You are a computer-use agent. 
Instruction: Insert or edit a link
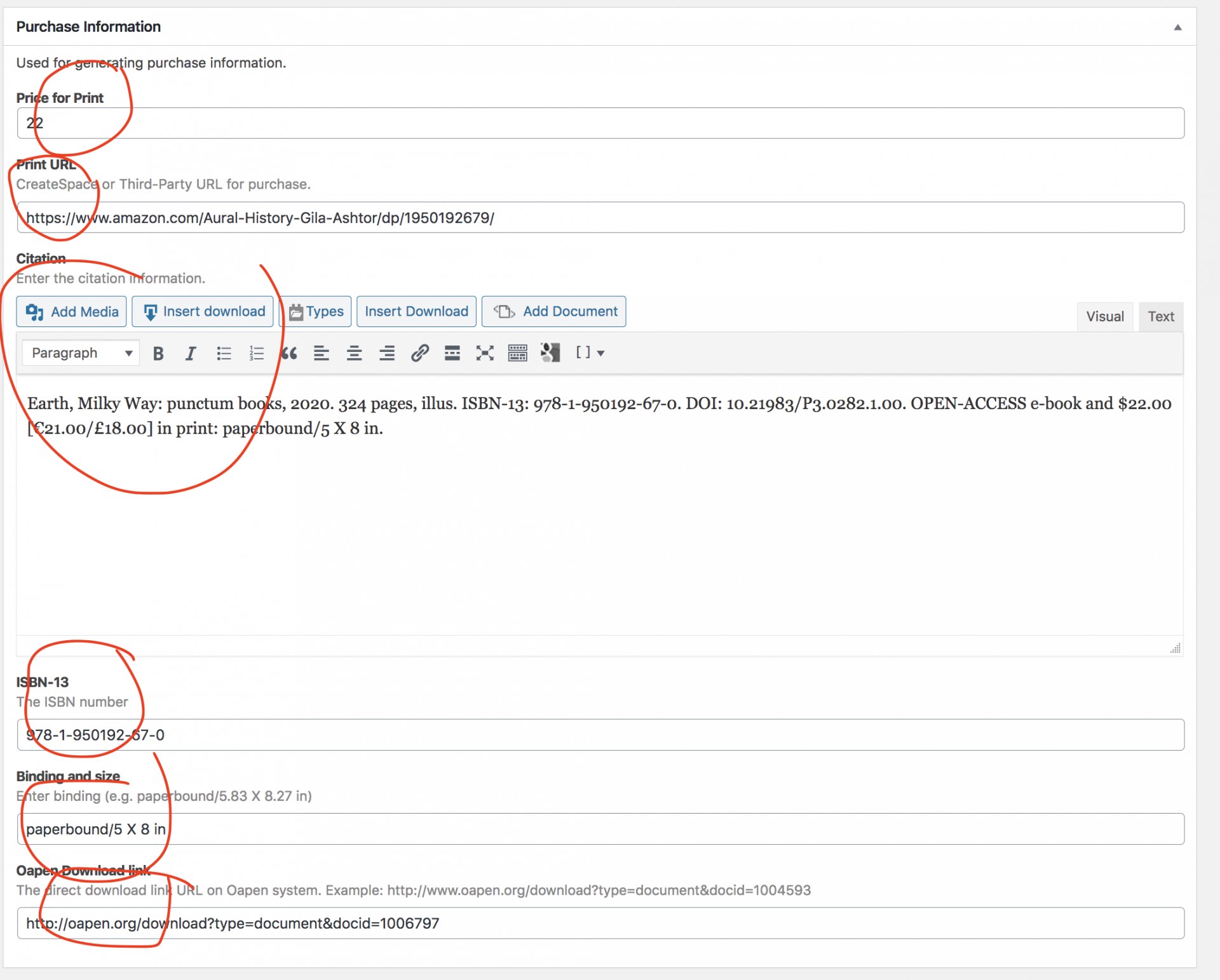click(420, 353)
